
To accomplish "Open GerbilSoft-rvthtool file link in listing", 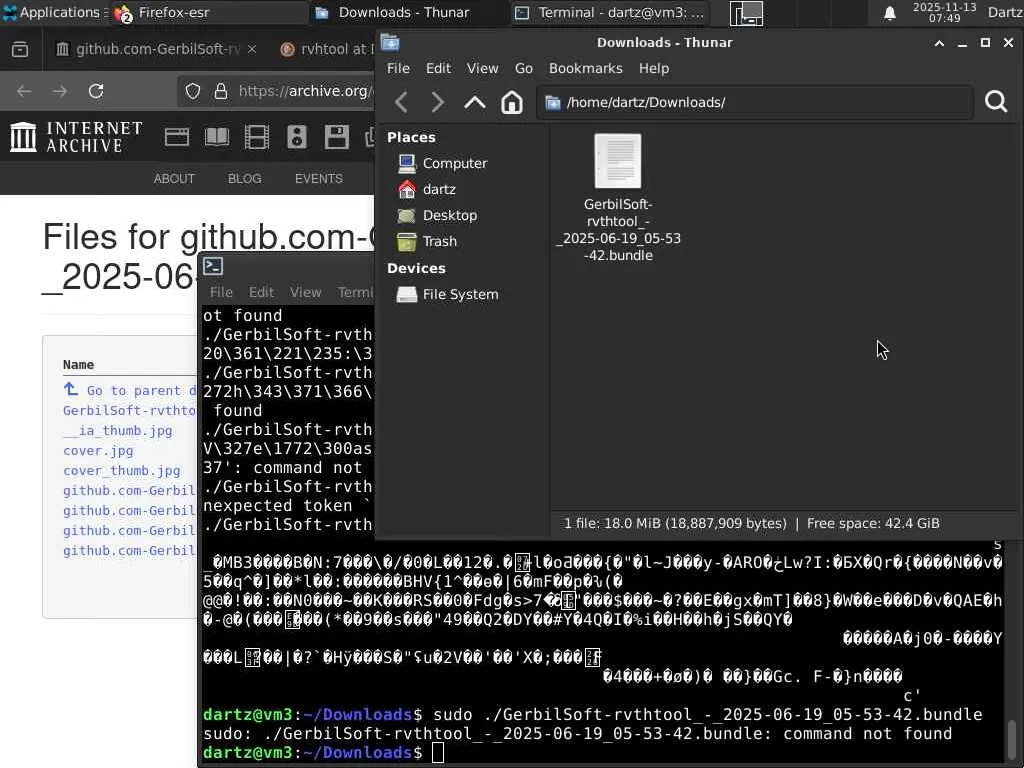I will point(129,411).
